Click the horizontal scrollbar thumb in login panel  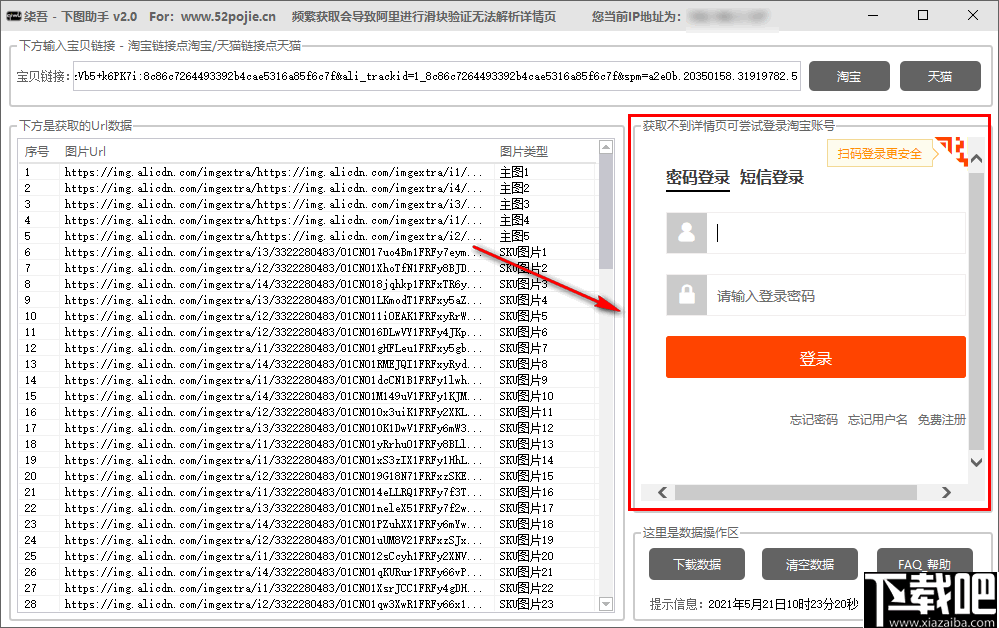(x=796, y=492)
